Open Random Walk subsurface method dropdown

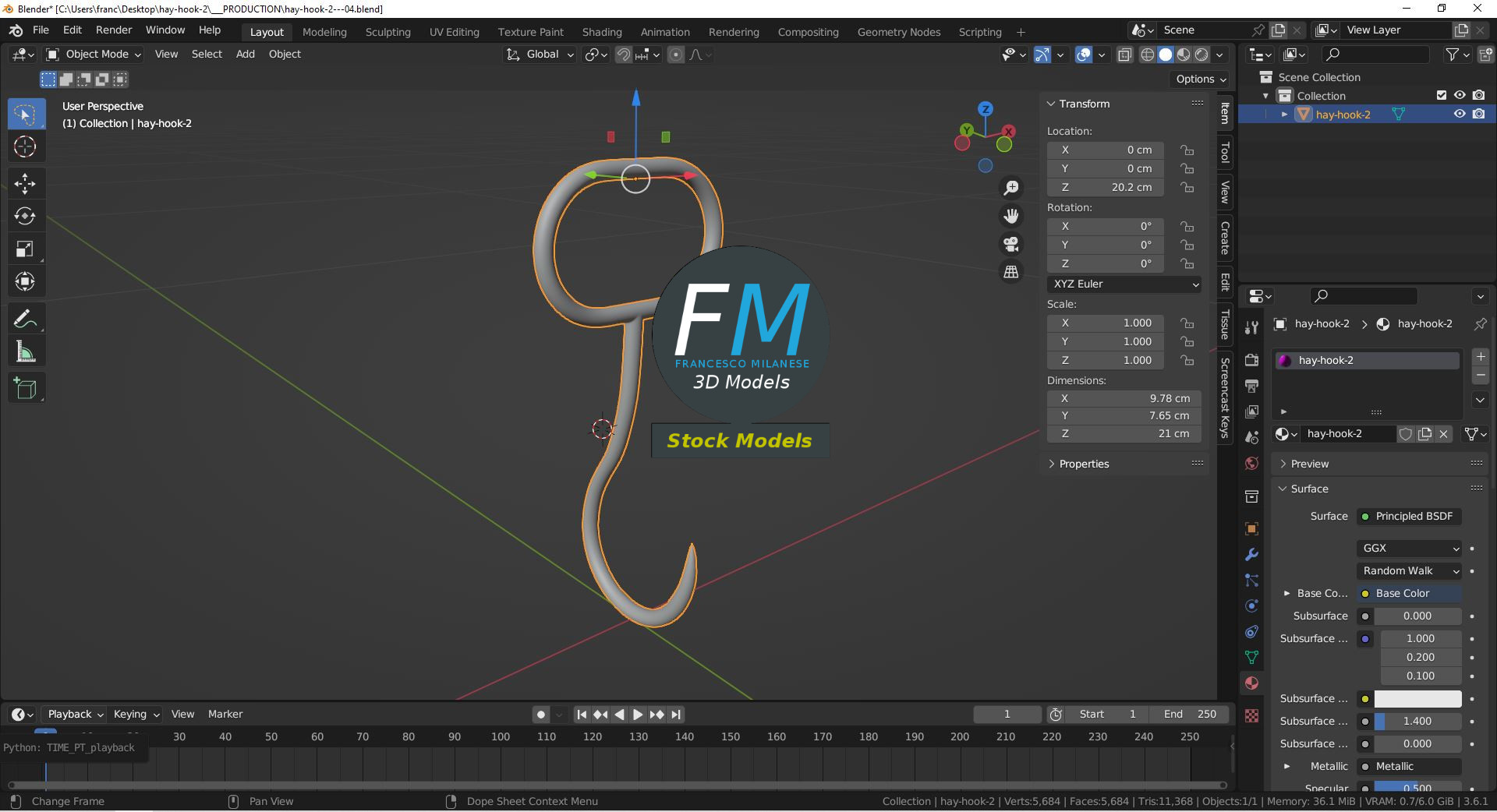pos(1410,571)
